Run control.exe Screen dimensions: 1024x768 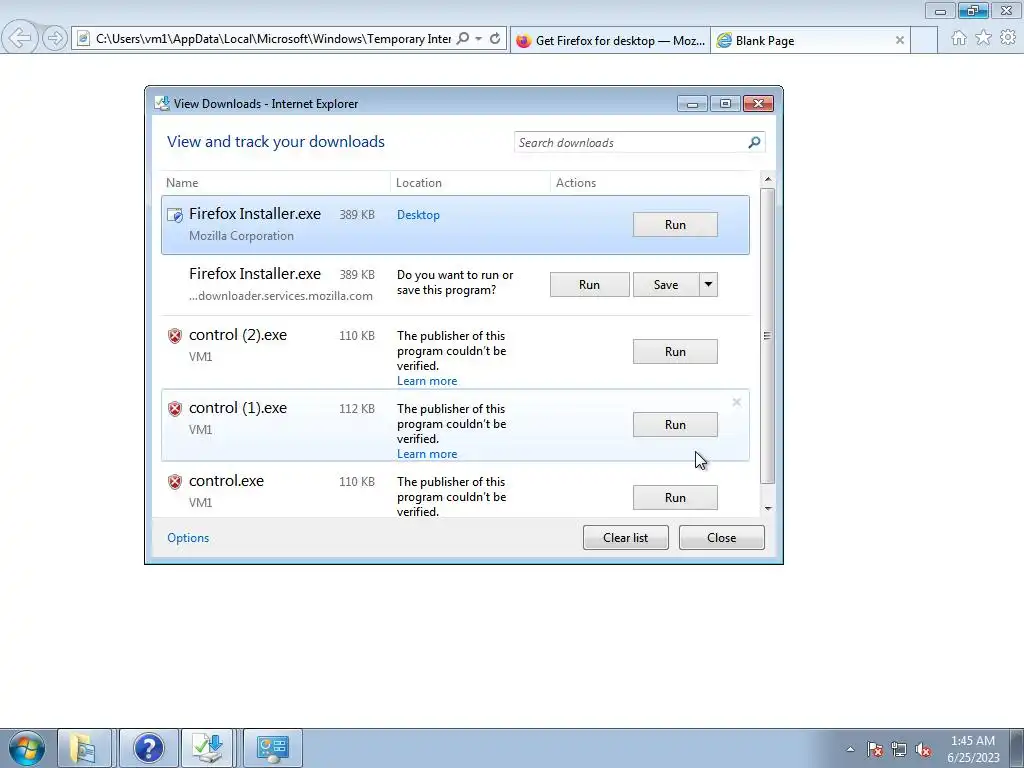click(675, 498)
